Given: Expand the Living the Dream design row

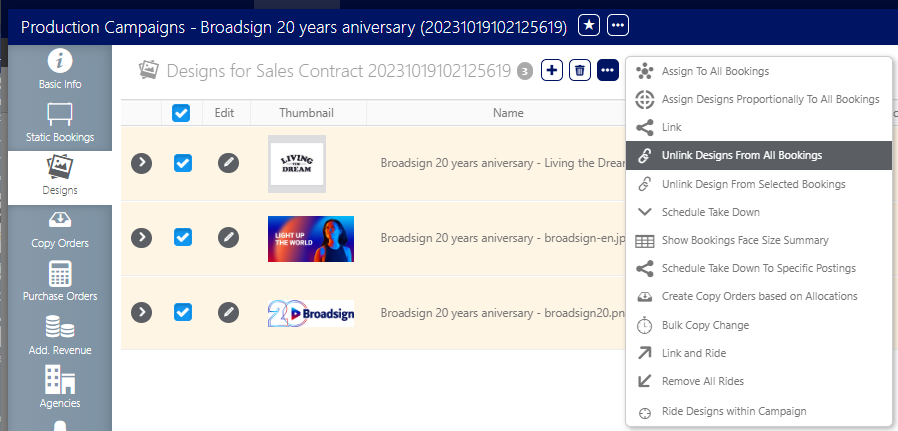Looking at the screenshot, I should pos(141,164).
